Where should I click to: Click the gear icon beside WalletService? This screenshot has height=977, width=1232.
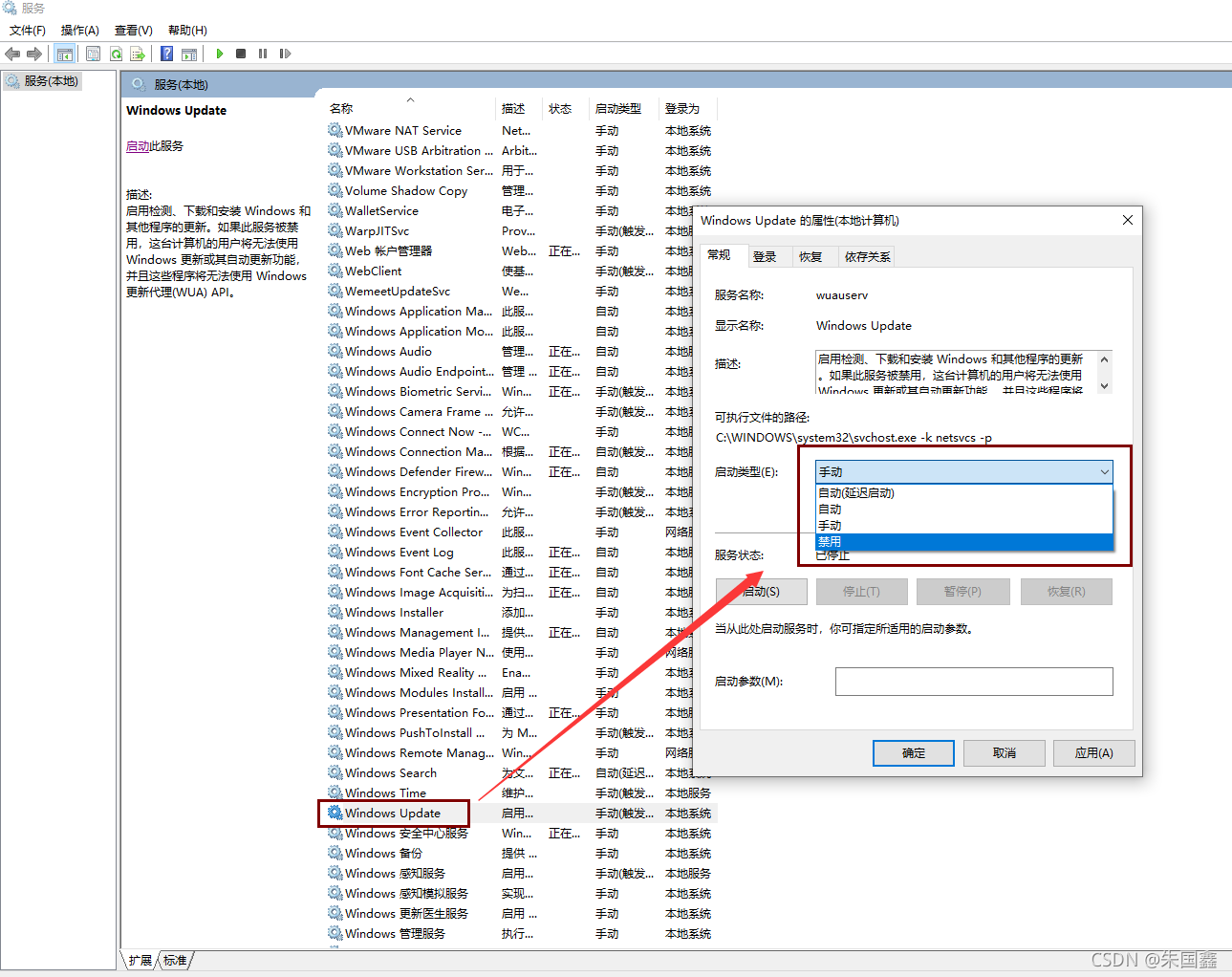335,210
